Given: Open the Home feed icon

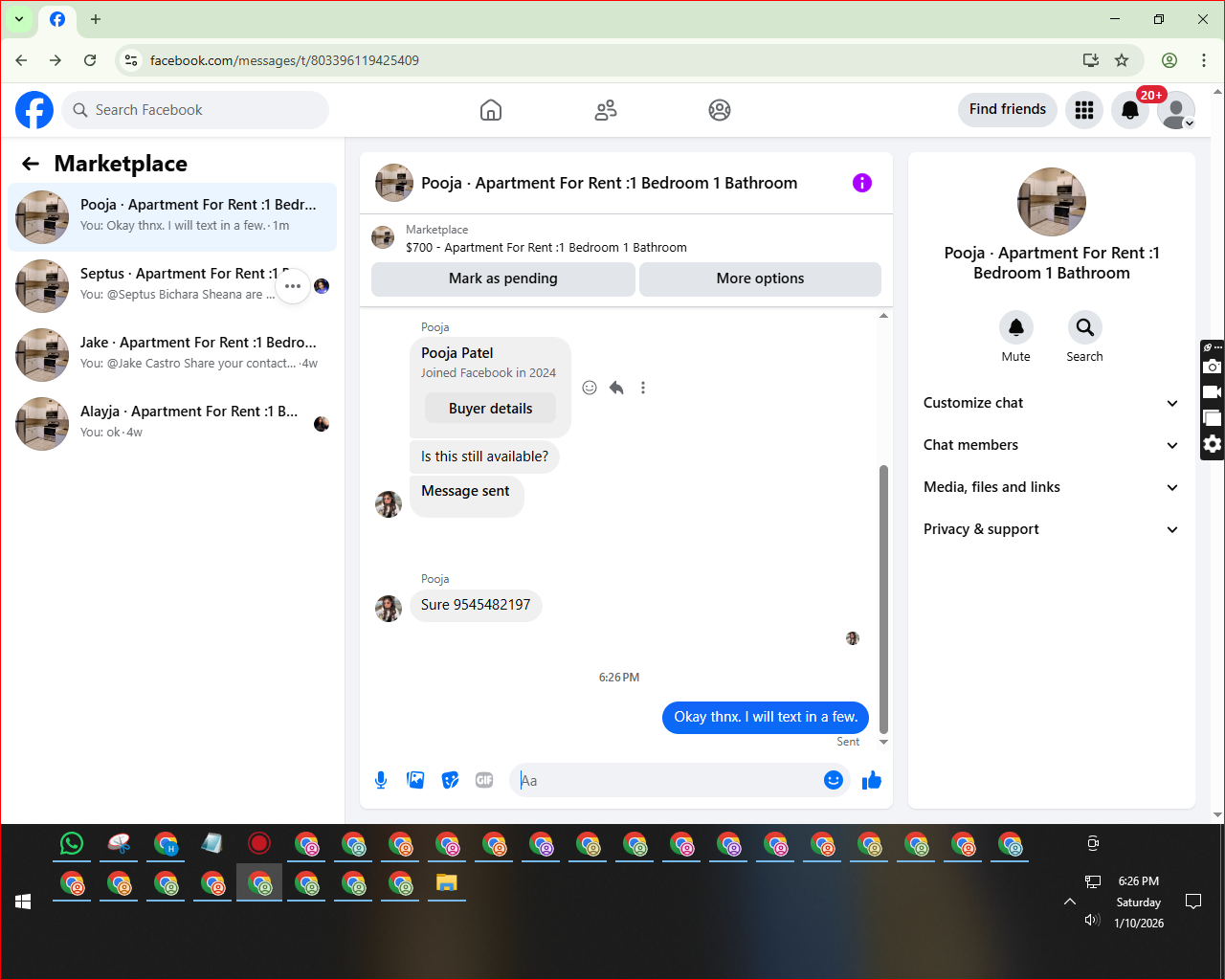Looking at the screenshot, I should [x=491, y=110].
